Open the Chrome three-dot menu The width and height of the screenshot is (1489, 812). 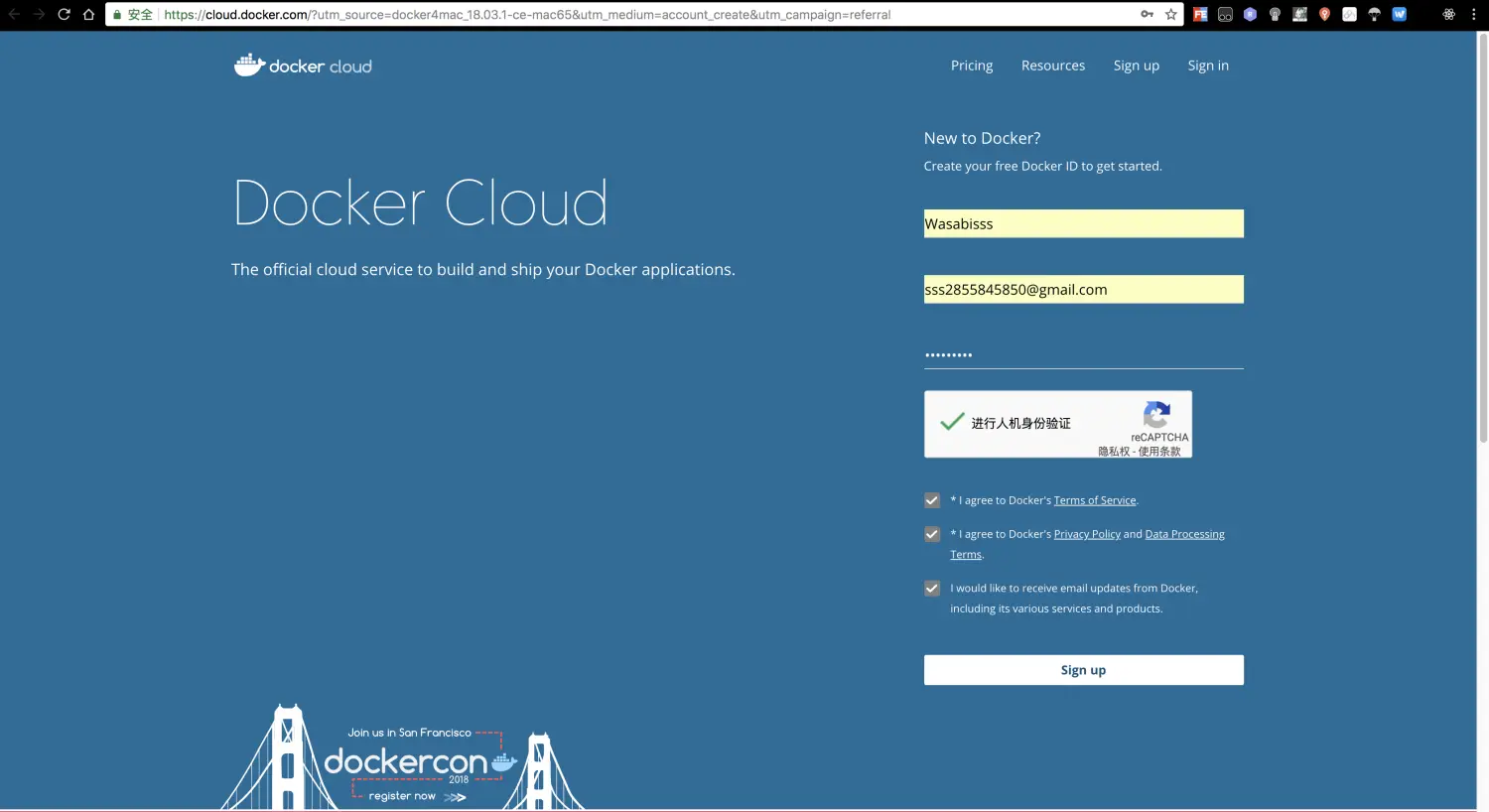point(1473,14)
